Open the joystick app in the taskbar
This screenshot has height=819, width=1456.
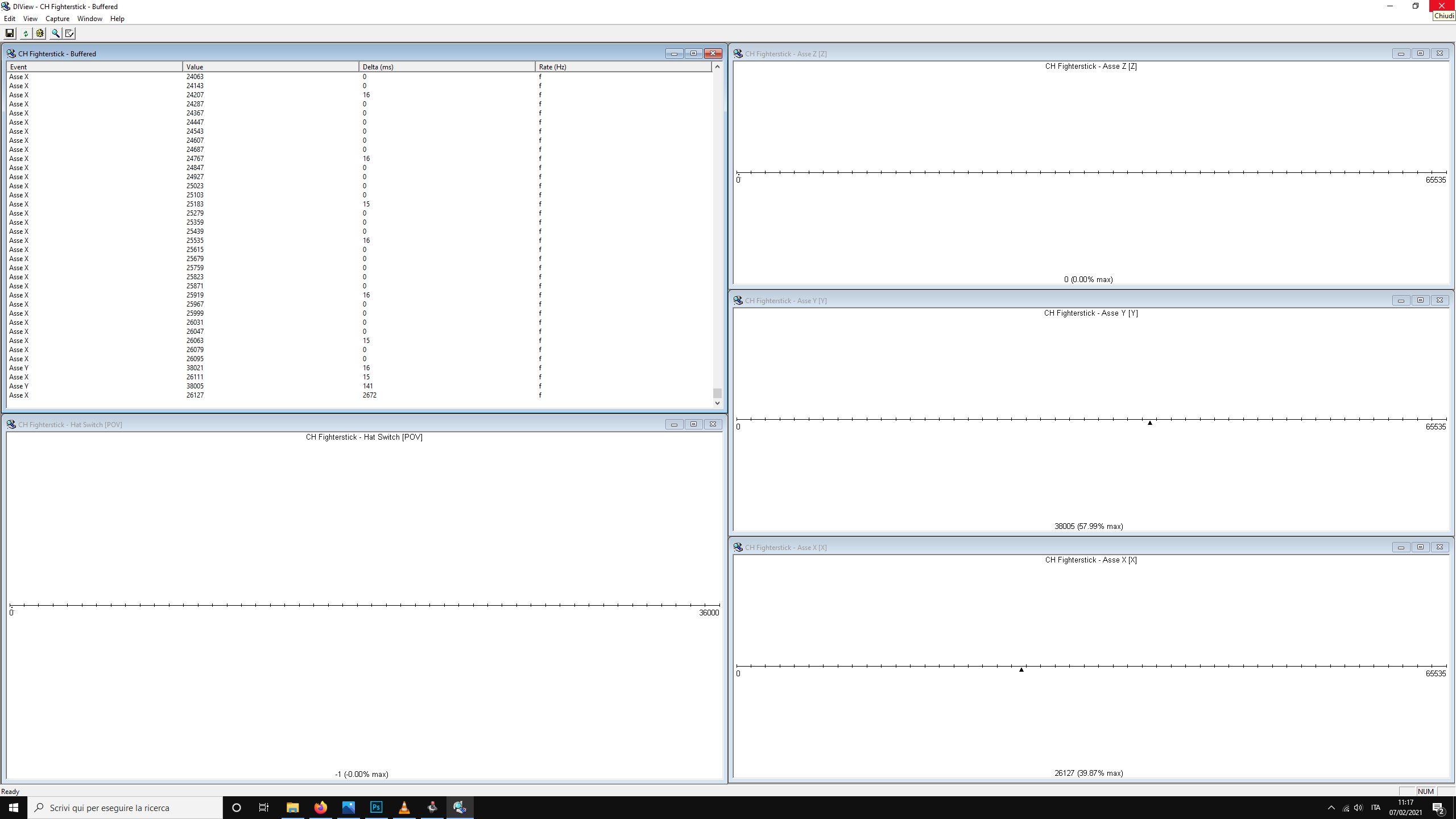pos(432,808)
